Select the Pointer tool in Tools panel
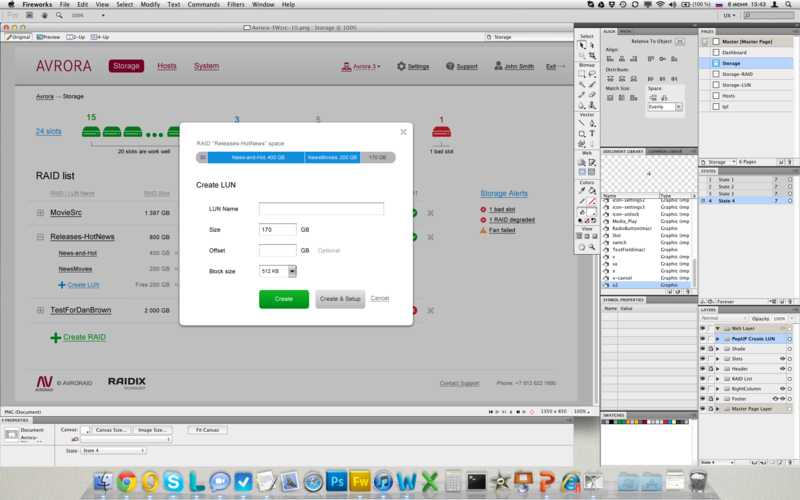 582,45
